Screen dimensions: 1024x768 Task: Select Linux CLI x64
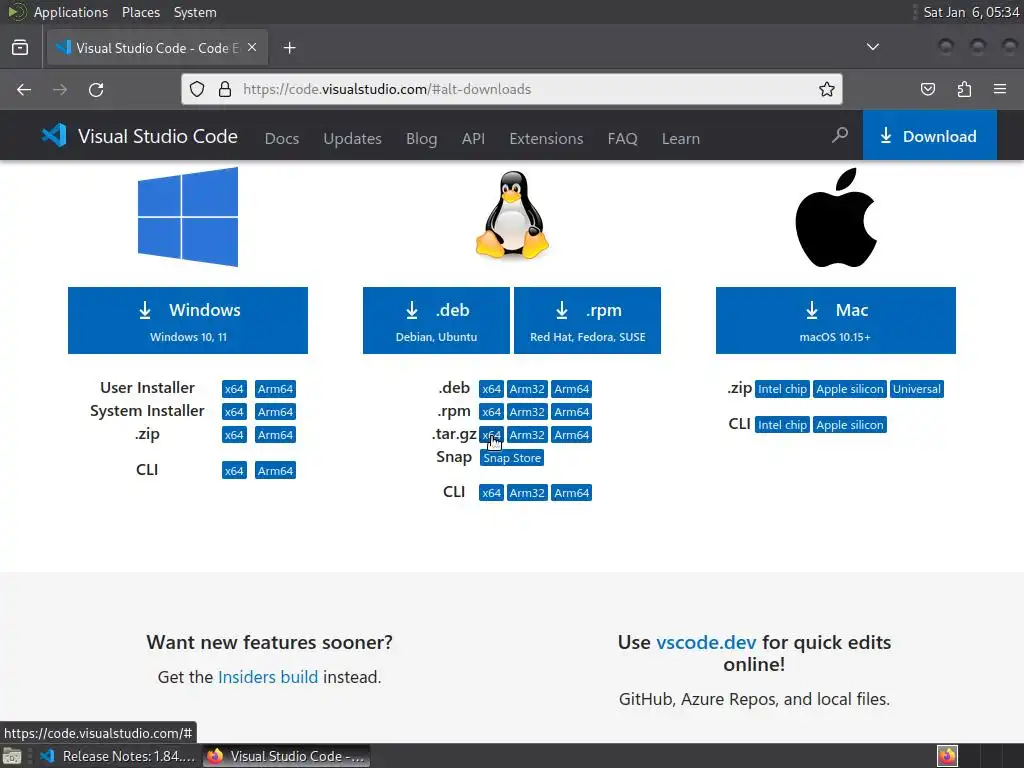tap(491, 493)
